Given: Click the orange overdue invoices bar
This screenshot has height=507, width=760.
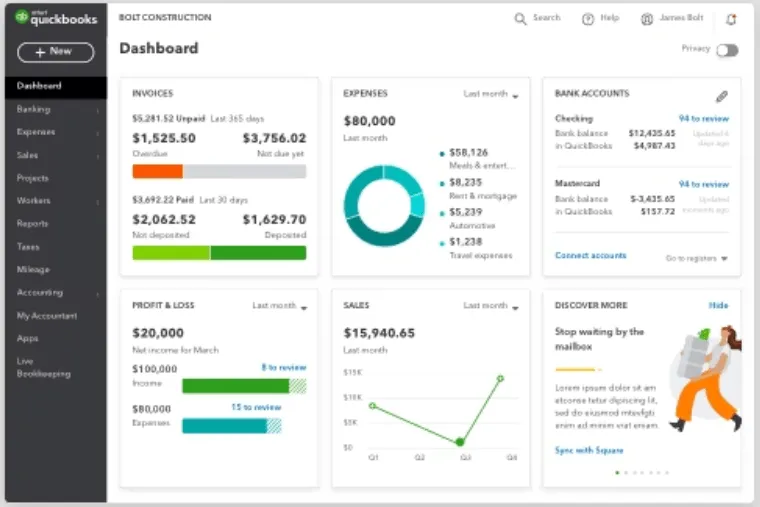Looking at the screenshot, I should click(x=158, y=171).
